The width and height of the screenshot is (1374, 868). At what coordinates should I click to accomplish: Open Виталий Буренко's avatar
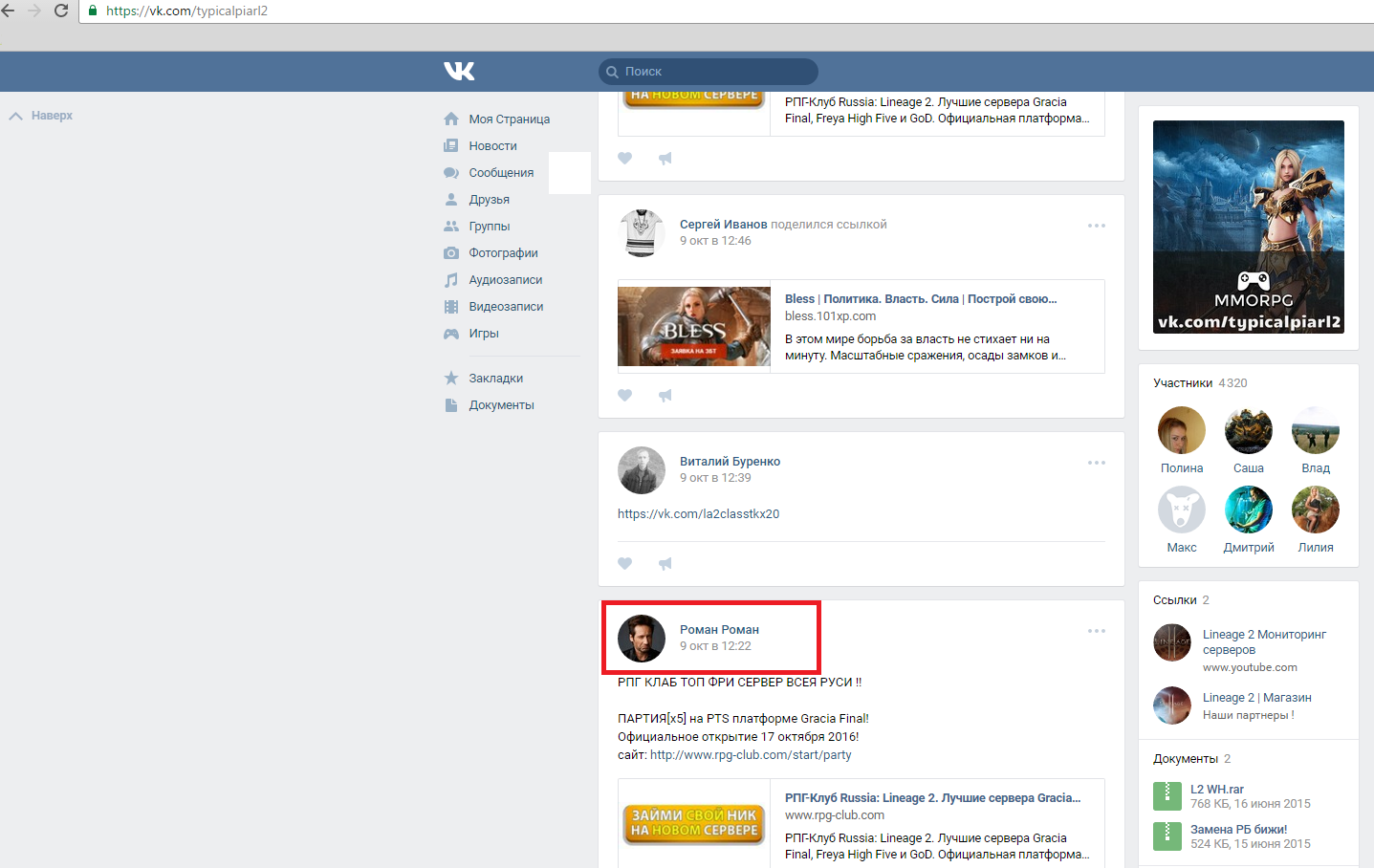(642, 470)
